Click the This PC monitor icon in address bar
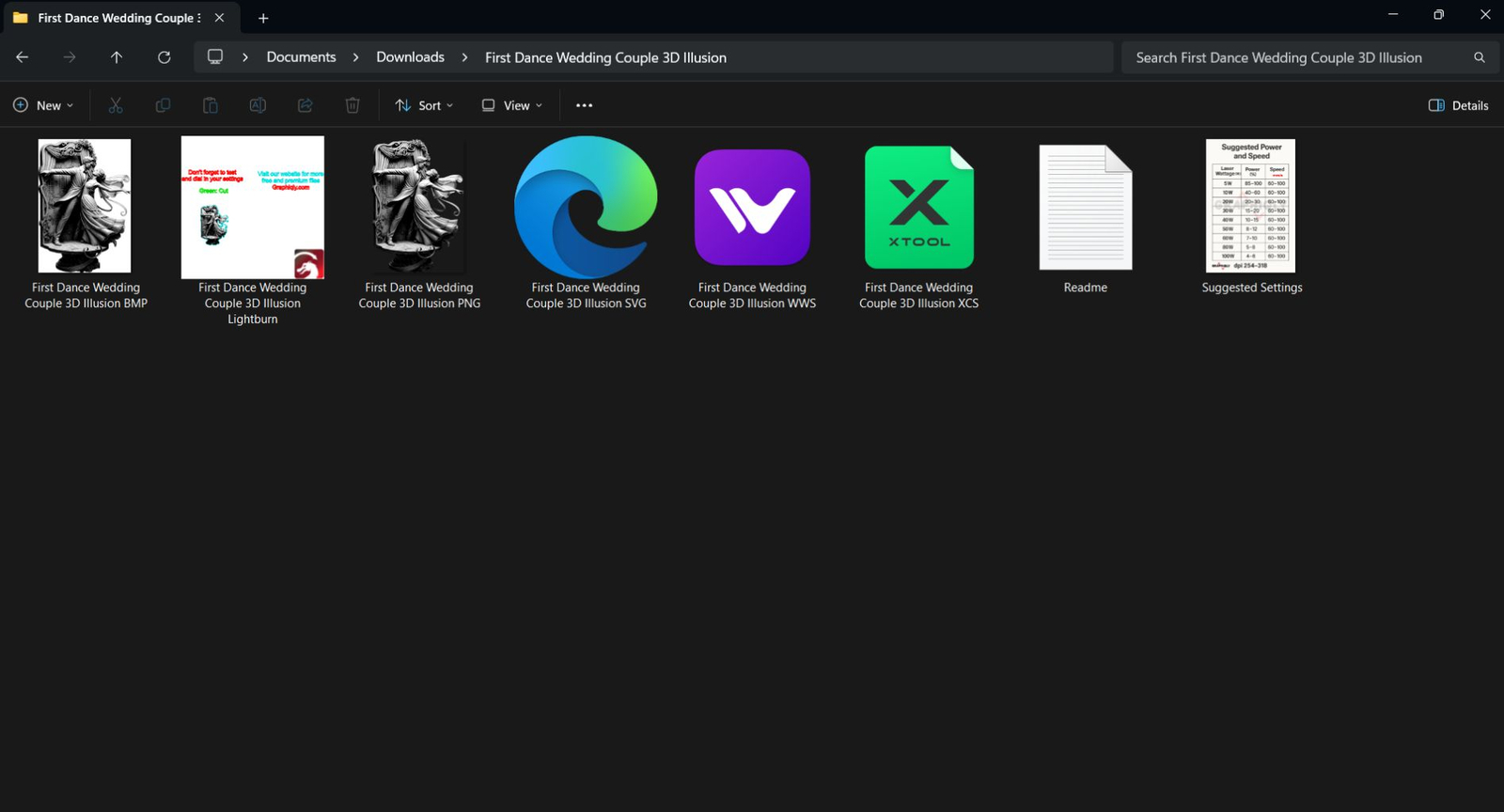Image resolution: width=1504 pixels, height=812 pixels. (215, 57)
